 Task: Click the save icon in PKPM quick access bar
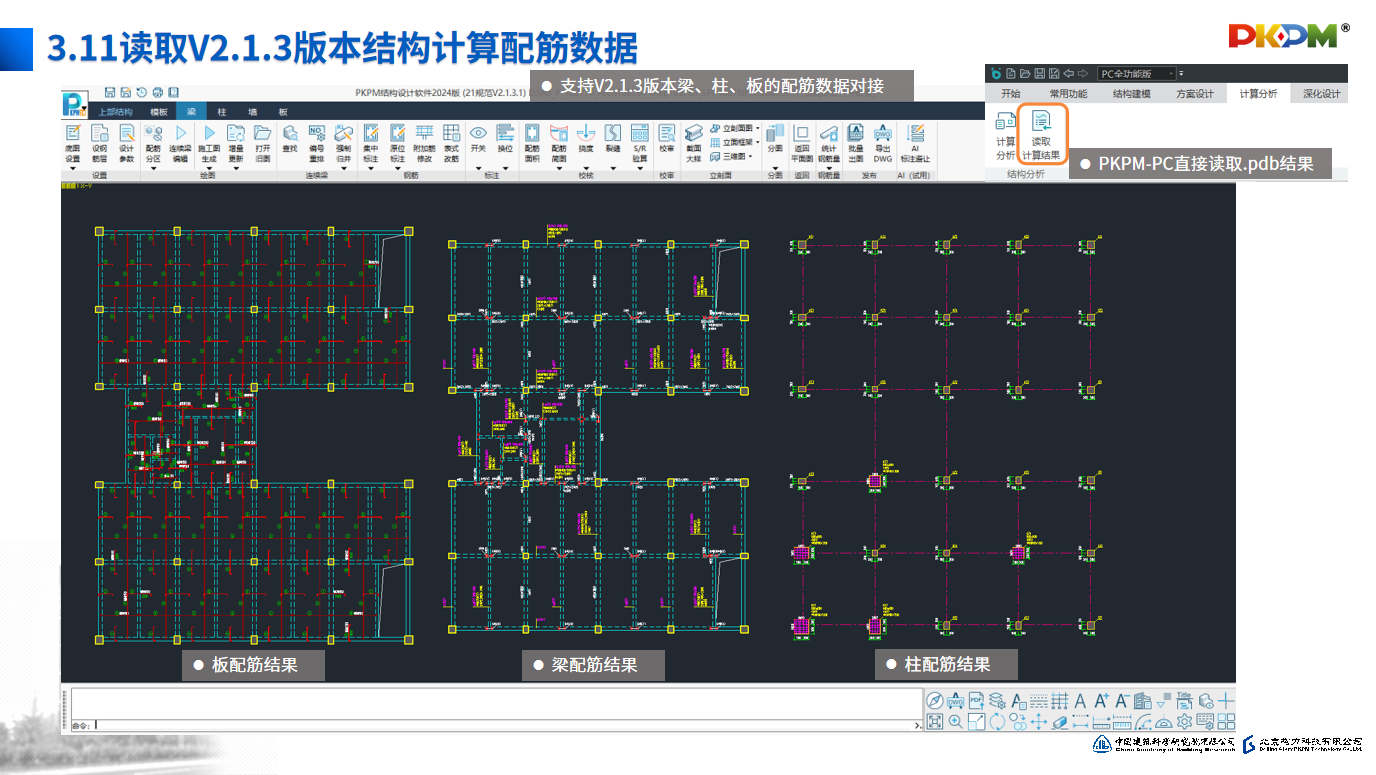coord(110,92)
